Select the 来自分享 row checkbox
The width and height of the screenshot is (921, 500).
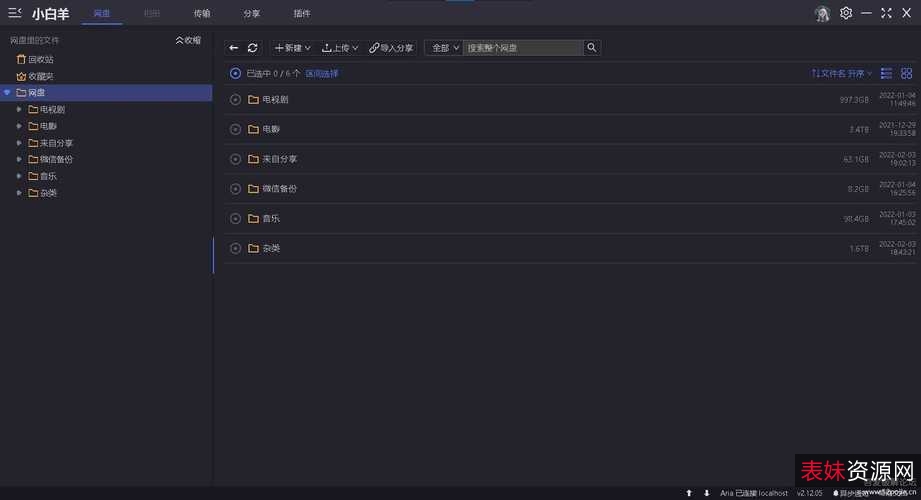point(236,159)
